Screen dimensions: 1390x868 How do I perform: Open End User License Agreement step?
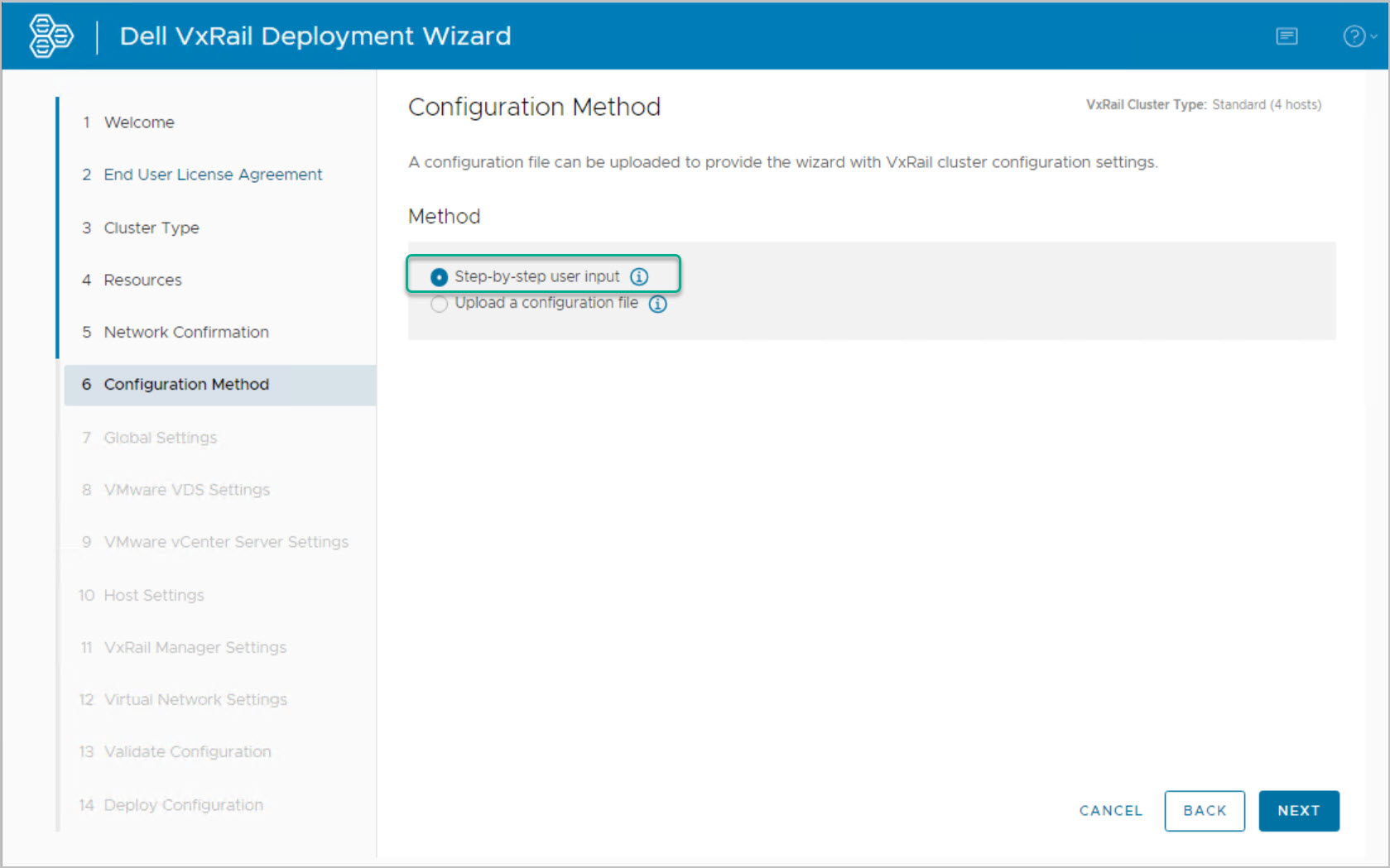coord(213,175)
